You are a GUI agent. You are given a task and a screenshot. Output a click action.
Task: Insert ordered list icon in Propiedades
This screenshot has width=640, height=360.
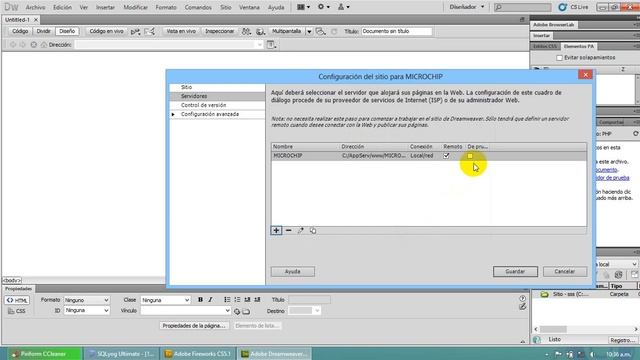tap(237, 300)
